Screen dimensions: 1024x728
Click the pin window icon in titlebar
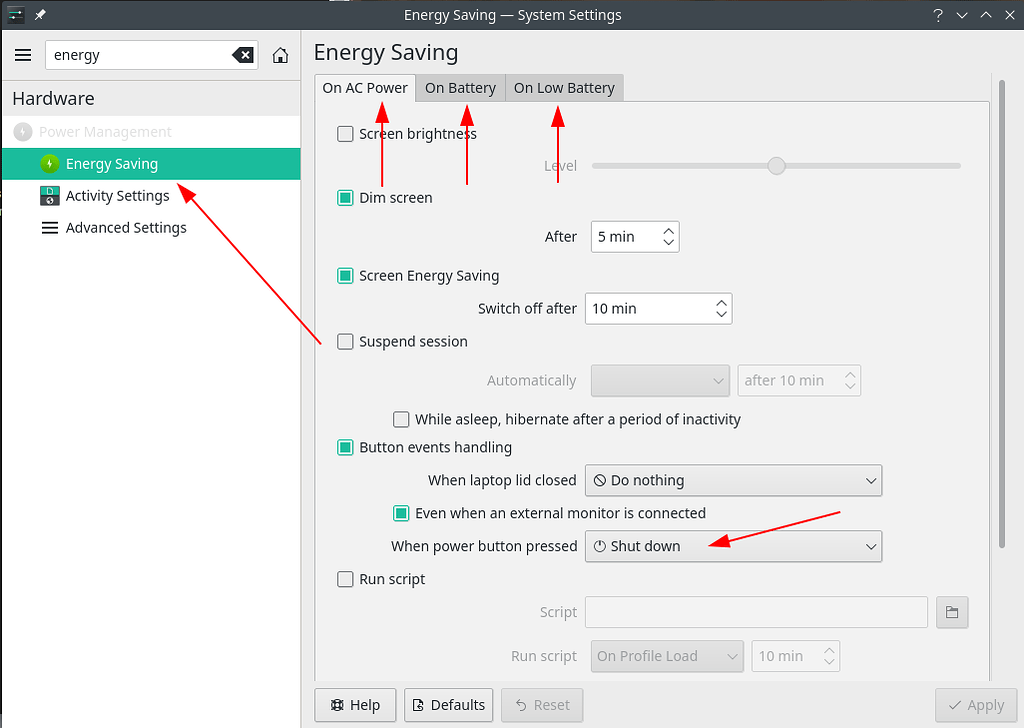click(x=40, y=15)
